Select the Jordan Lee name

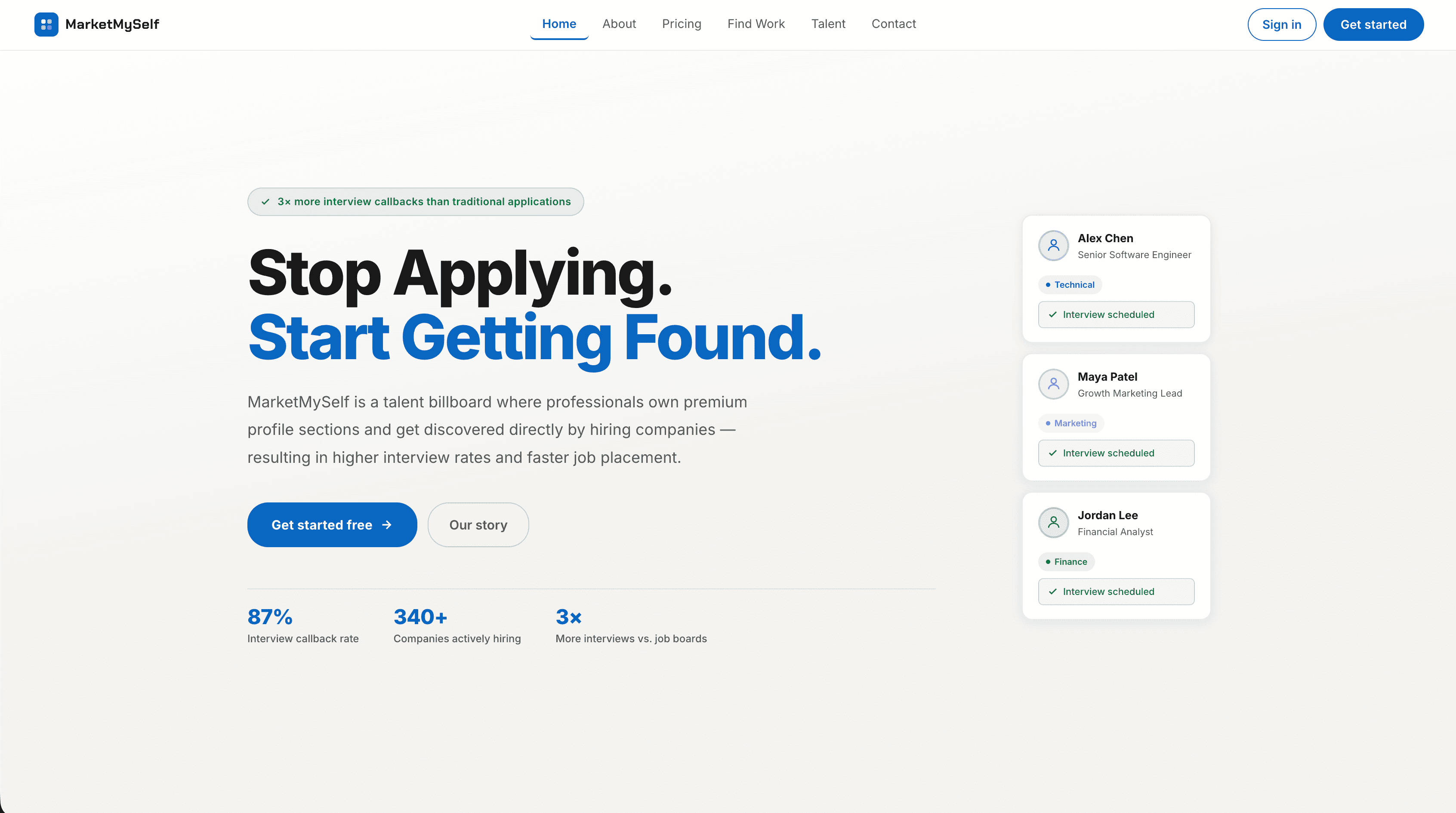point(1107,515)
